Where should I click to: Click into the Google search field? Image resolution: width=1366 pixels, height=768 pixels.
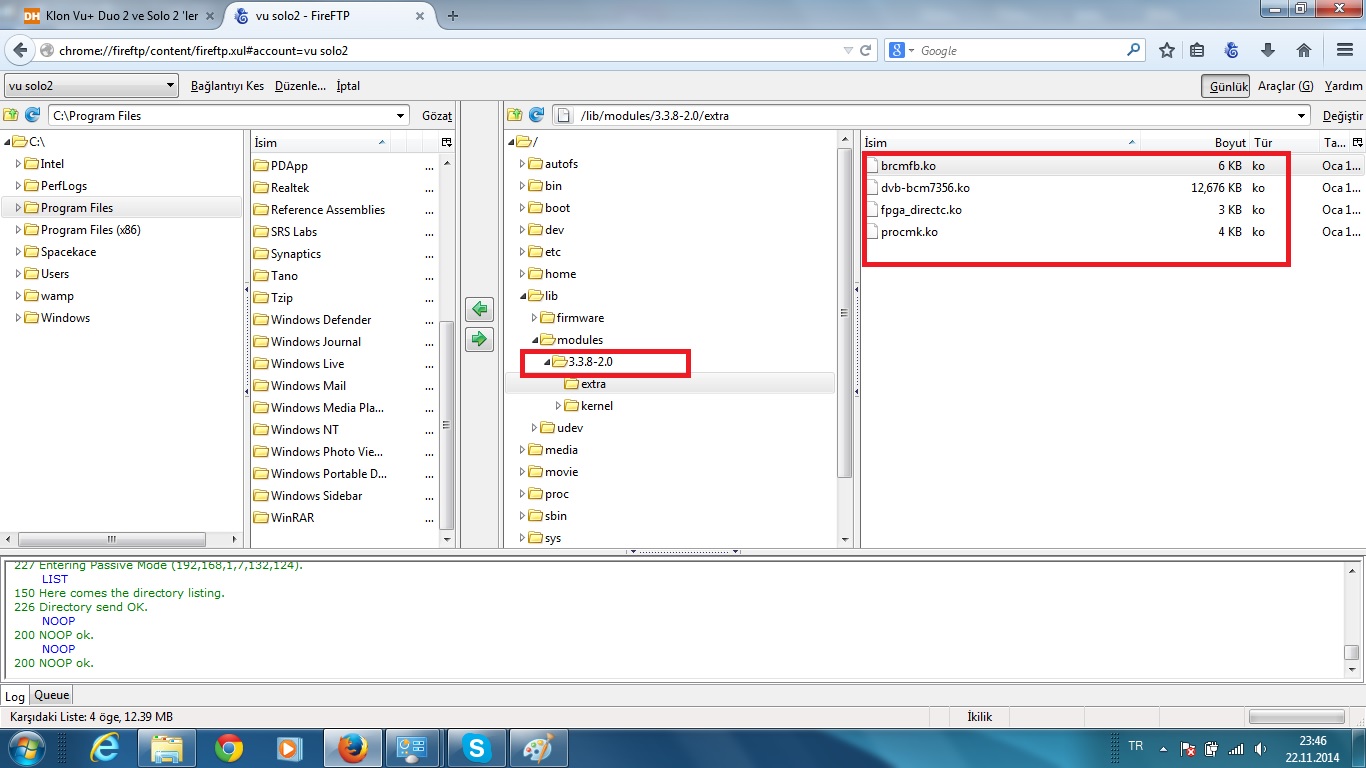[1020, 50]
